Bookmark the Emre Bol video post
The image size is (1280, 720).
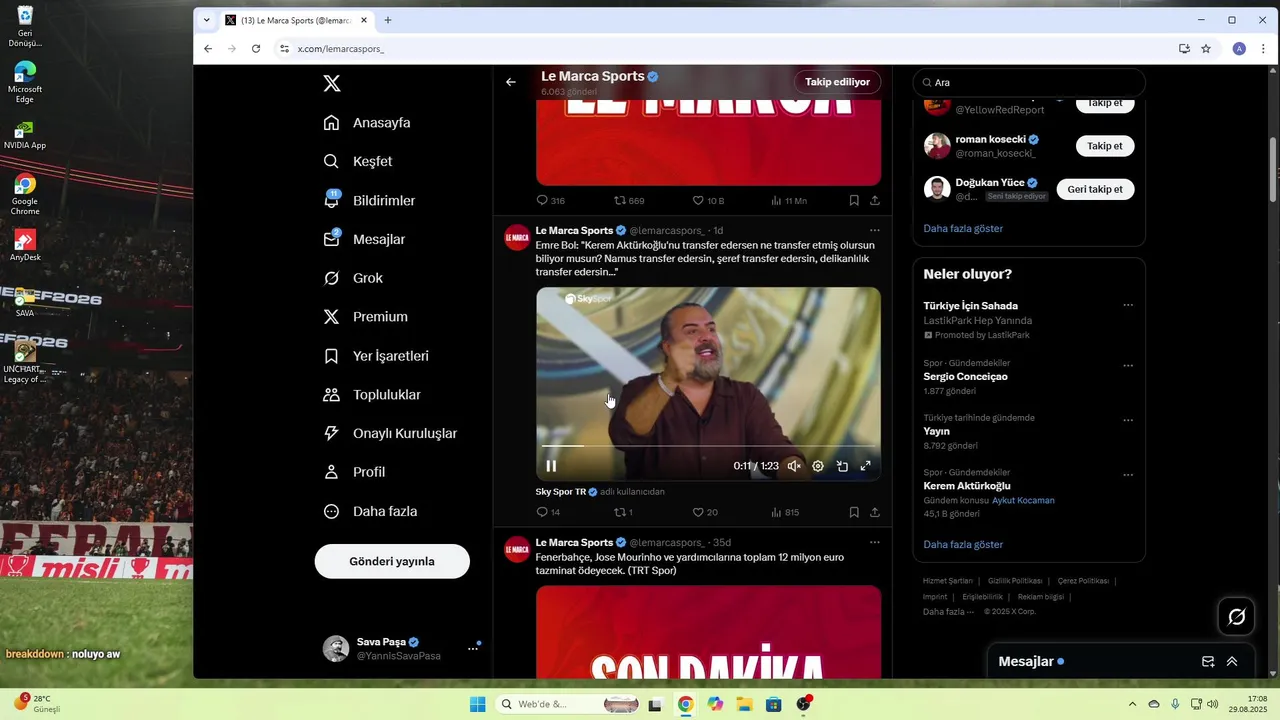(854, 512)
